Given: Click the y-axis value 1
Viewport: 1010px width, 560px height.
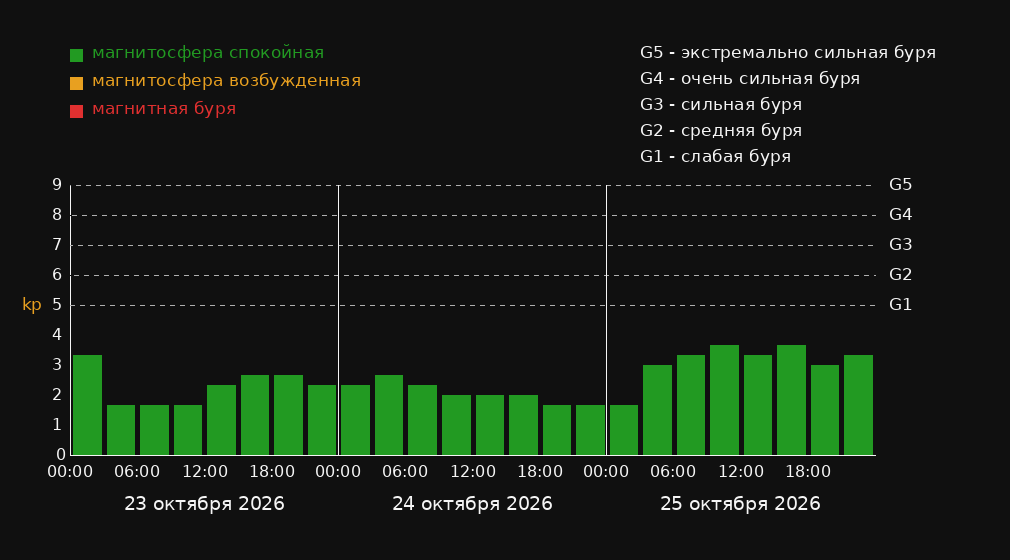Looking at the screenshot, I should click(57, 425).
